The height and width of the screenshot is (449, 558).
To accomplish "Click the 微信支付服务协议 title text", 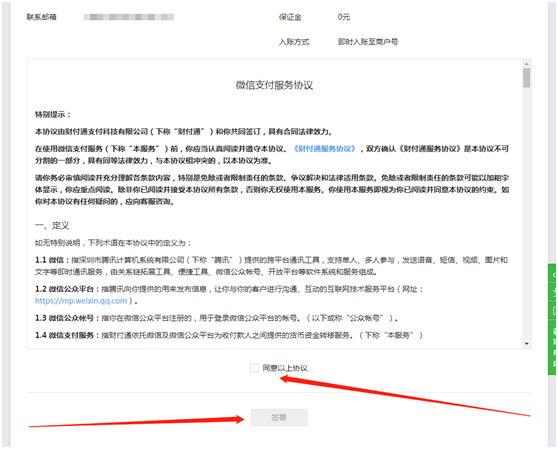I will [274, 85].
